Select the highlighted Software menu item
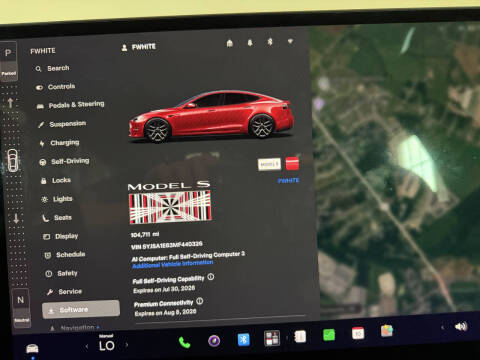The height and width of the screenshot is (360, 480). click(81, 310)
